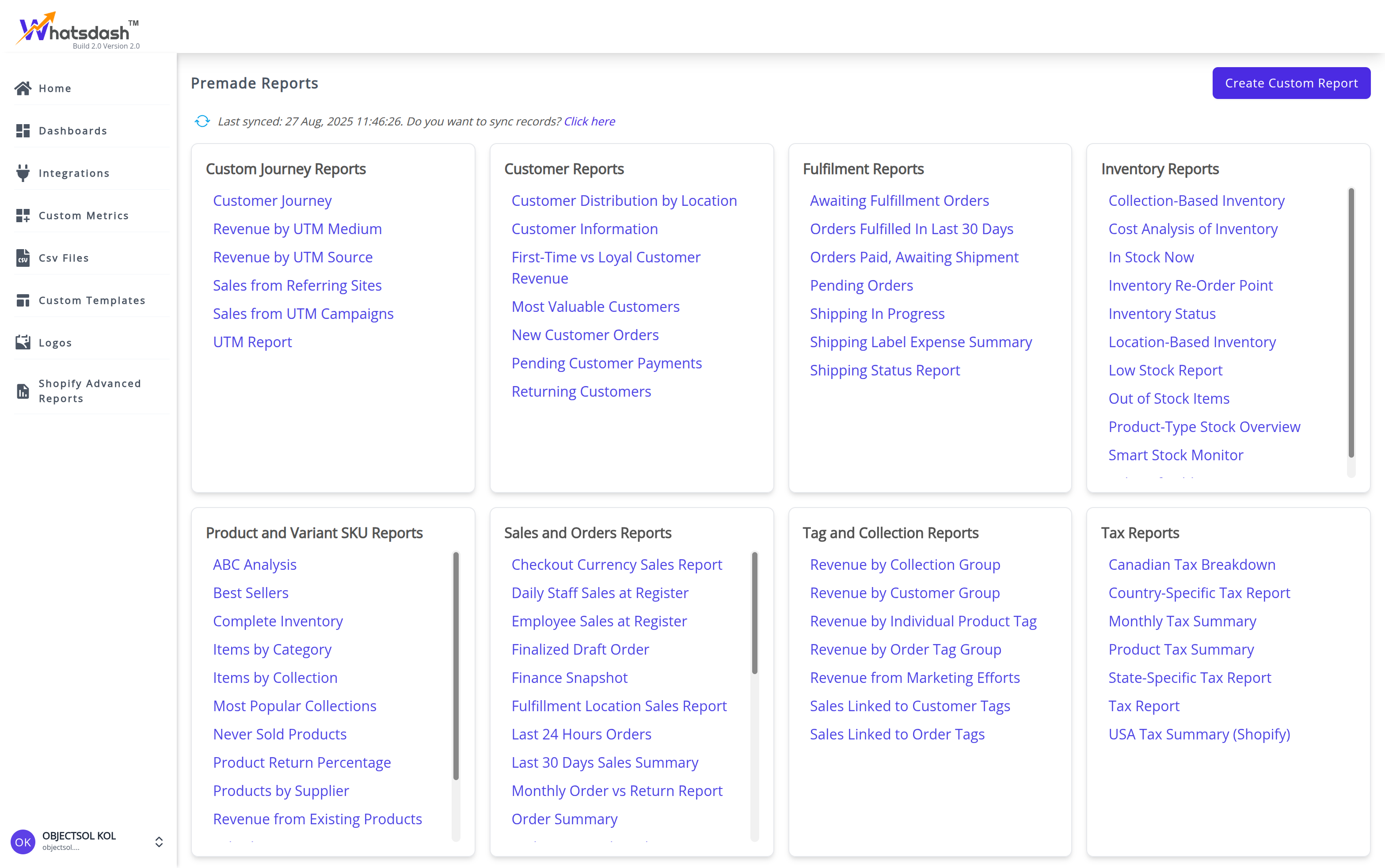1385x868 pixels.
Task: Open the Shopify Advanced Reports menu item
Action: (x=90, y=391)
